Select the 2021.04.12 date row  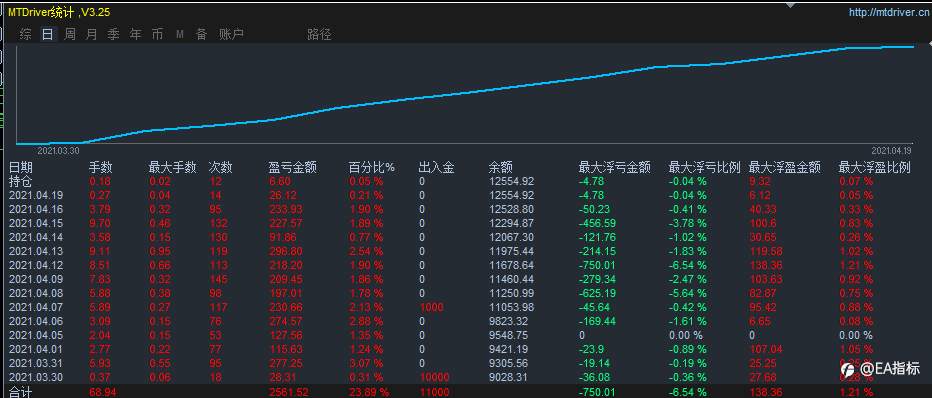[36, 265]
